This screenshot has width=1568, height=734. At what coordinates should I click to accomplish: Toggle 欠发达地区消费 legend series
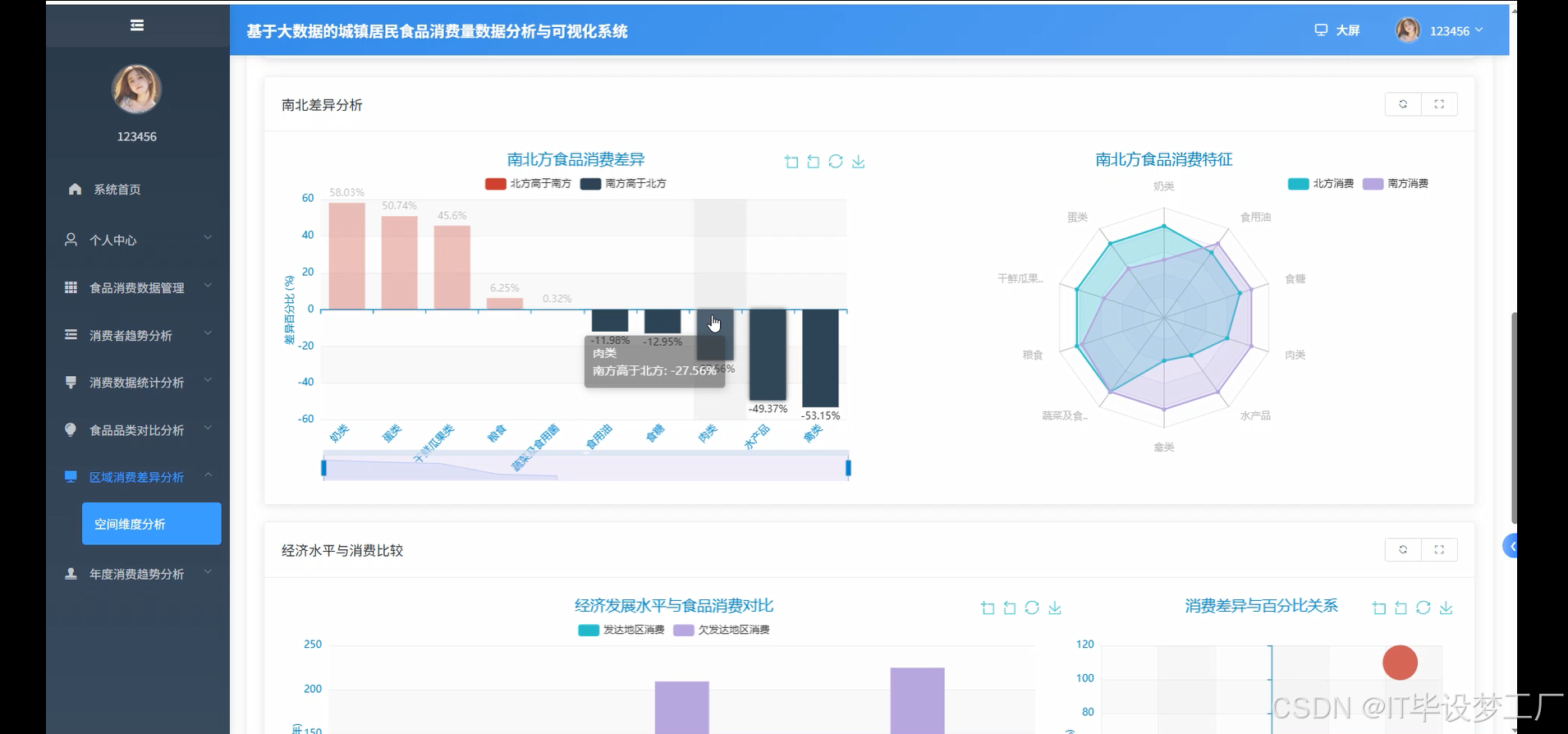click(722, 630)
